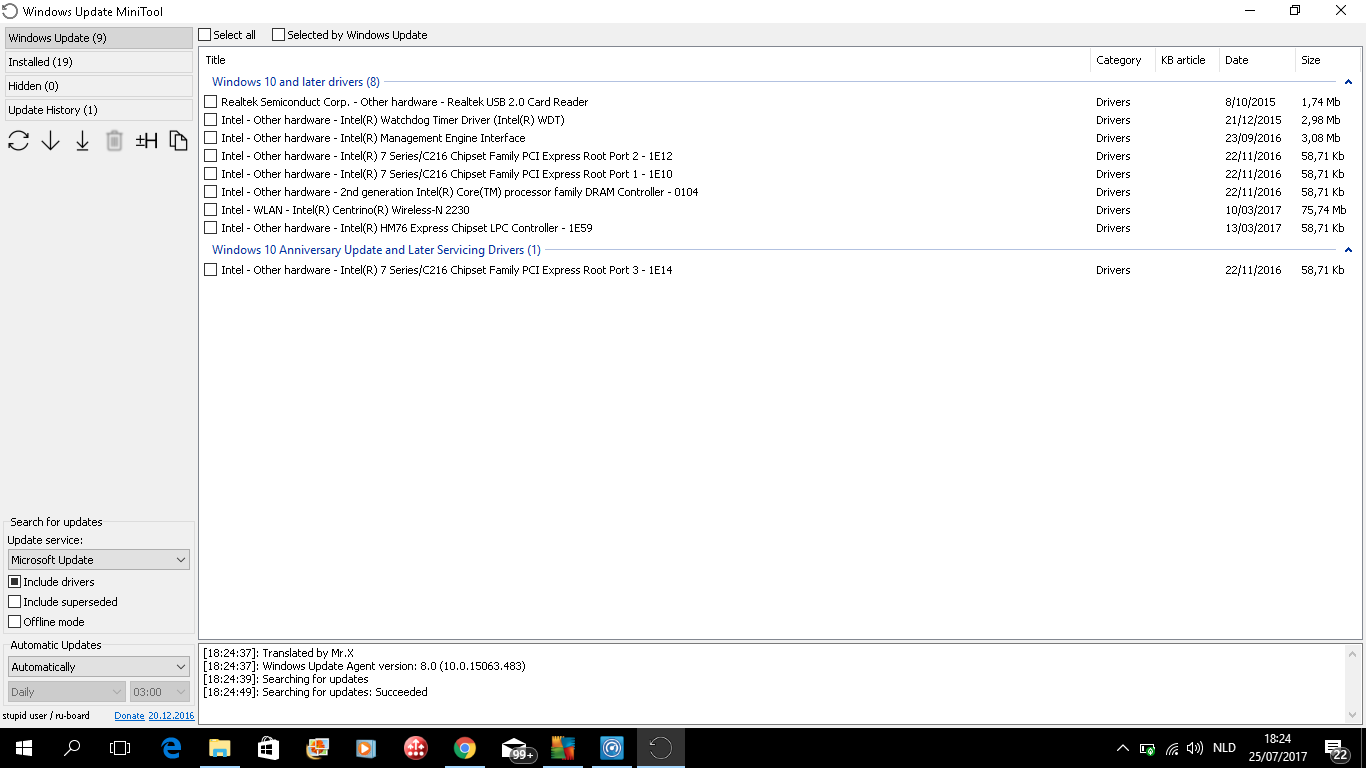This screenshot has height=768, width=1366.
Task: Check the Centrino Wireless-N 2230 update
Action: click(210, 210)
